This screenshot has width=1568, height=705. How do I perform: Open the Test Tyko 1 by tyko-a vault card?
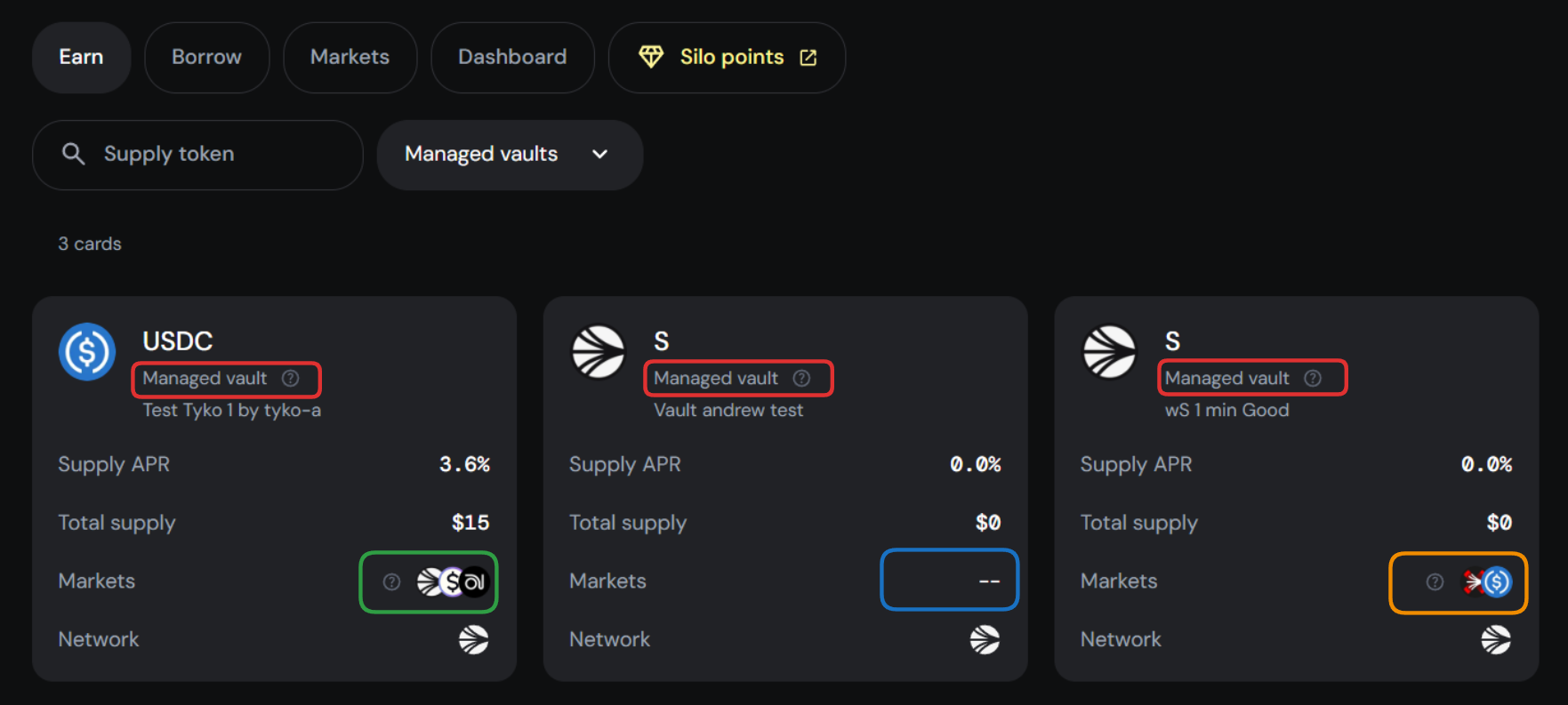click(x=231, y=410)
